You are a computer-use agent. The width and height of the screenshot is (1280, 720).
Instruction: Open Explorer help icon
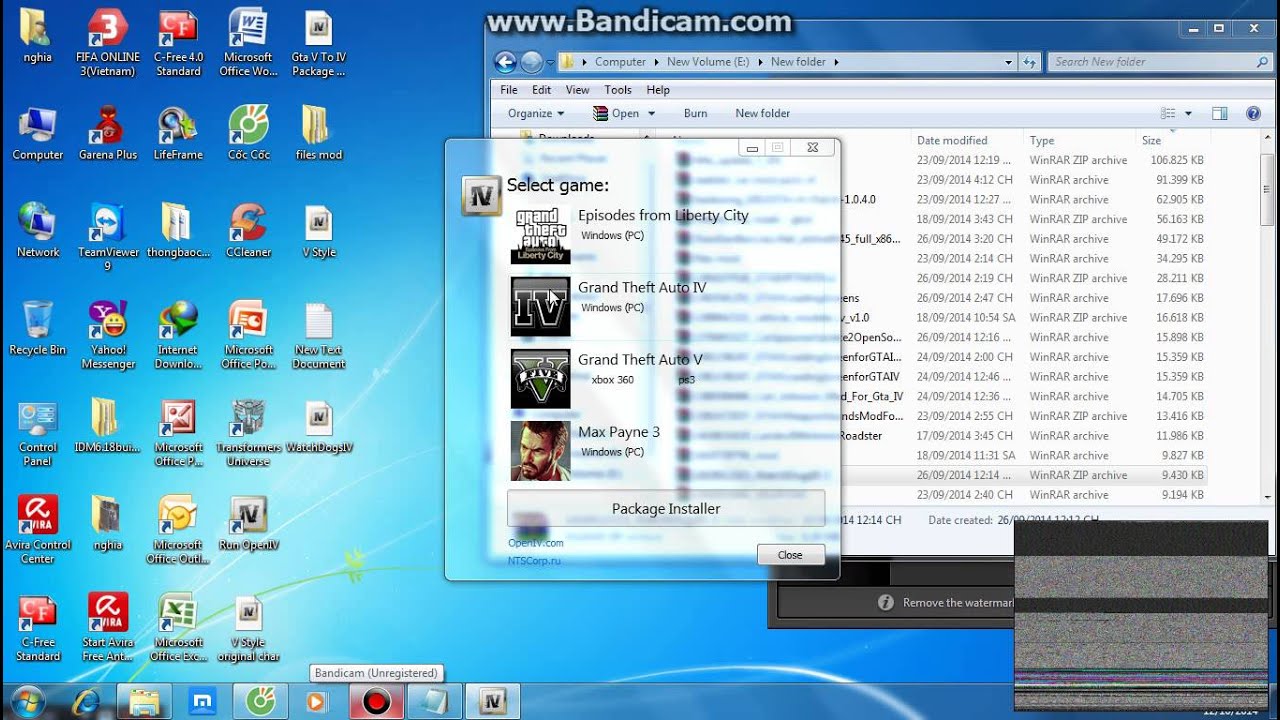tap(1253, 114)
